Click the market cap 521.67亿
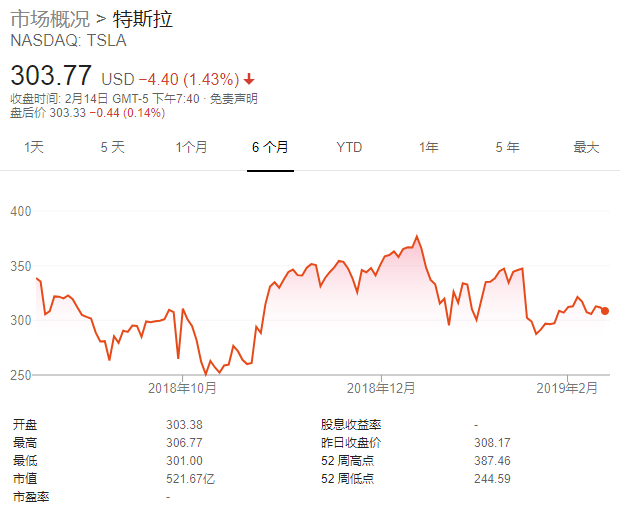The image size is (620, 523). (x=191, y=479)
